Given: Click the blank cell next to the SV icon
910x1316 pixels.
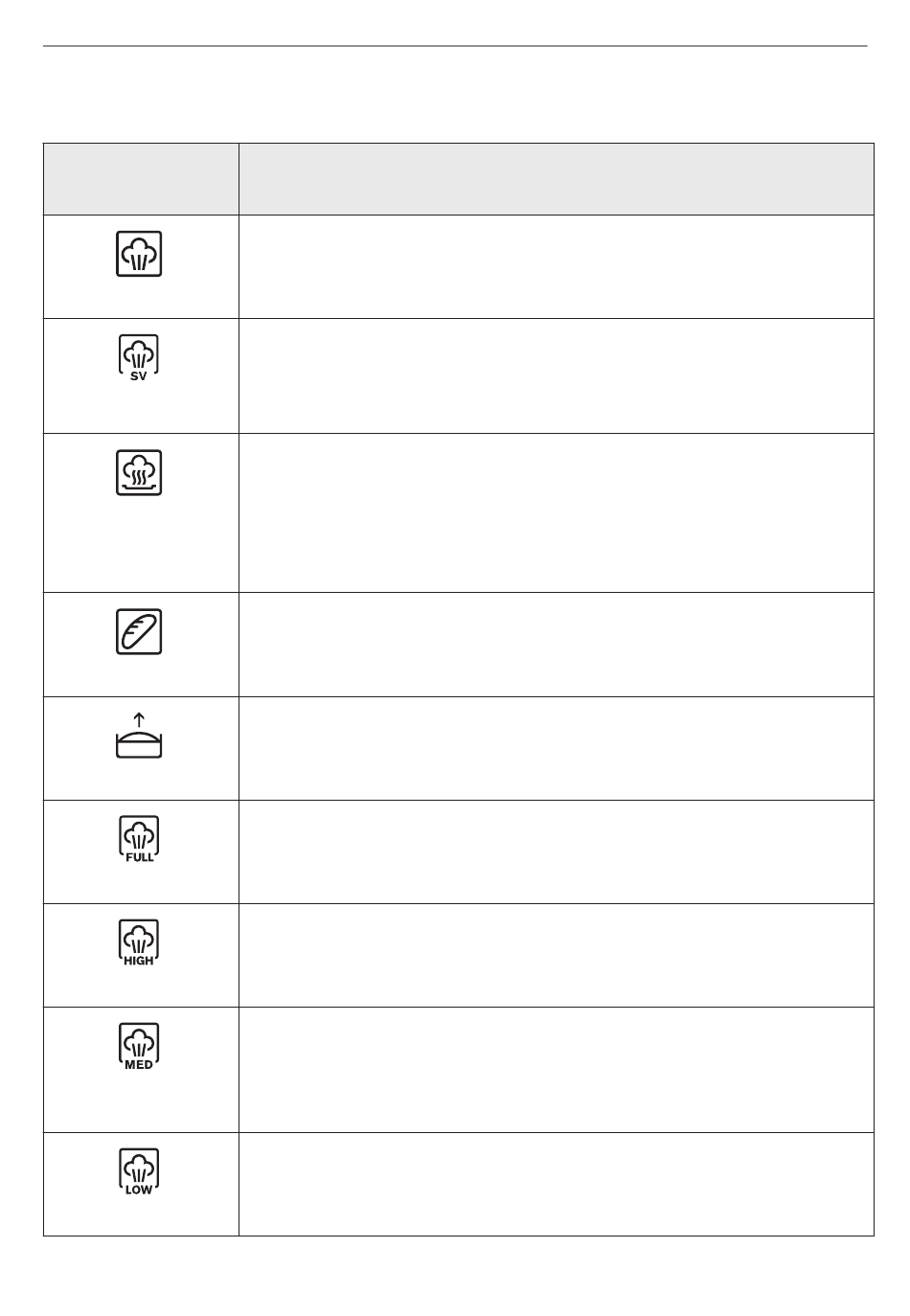Looking at the screenshot, I should [x=556, y=375].
